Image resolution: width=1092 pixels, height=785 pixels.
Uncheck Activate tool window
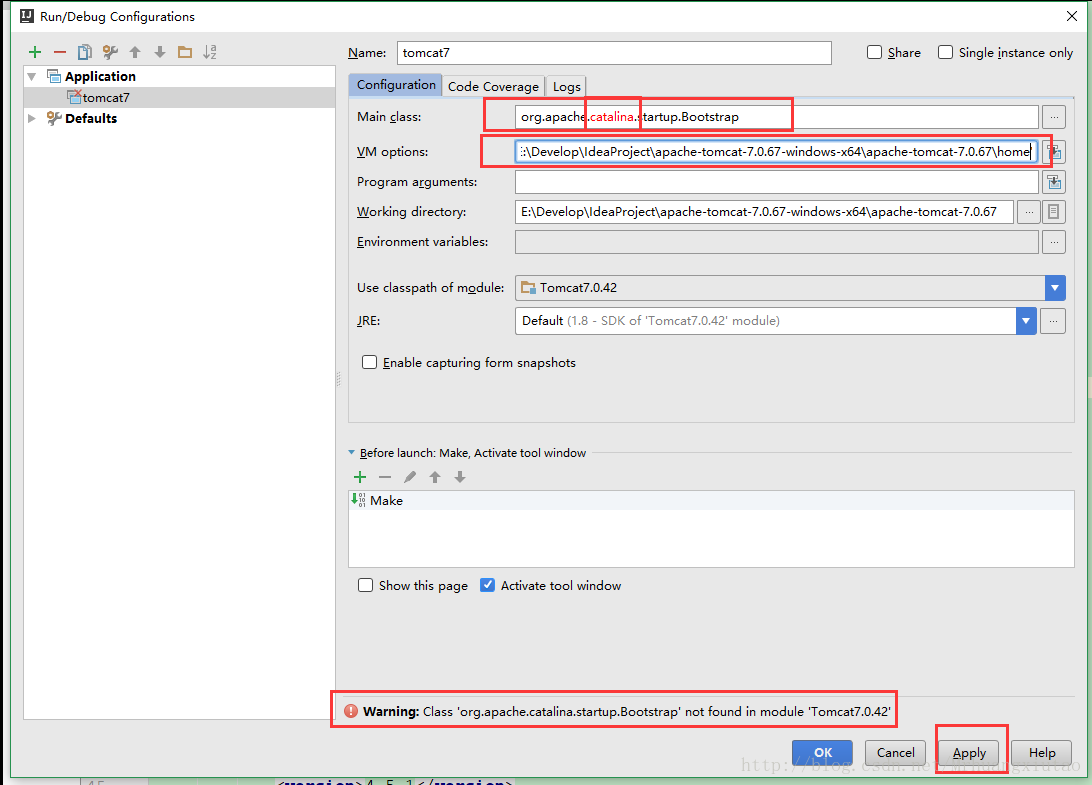488,585
